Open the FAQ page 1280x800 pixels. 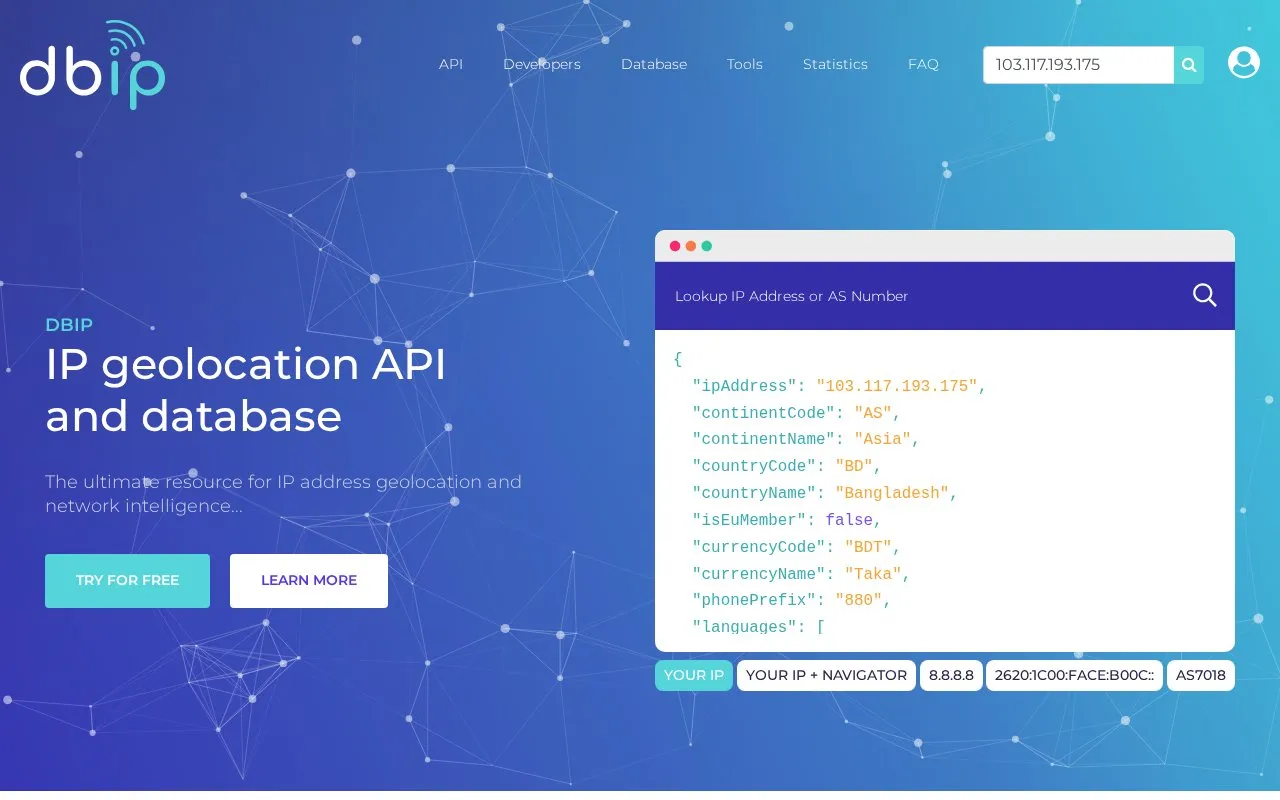923,64
